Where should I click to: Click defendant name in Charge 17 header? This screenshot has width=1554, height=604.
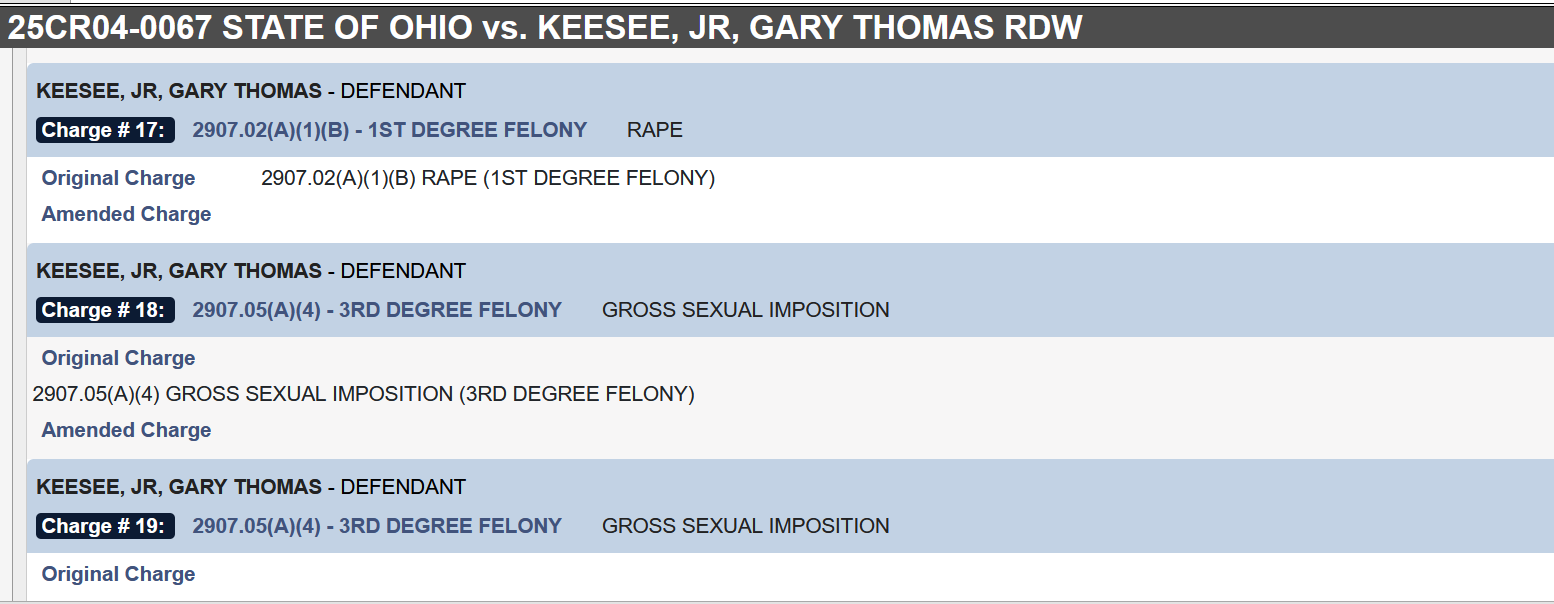(x=179, y=91)
